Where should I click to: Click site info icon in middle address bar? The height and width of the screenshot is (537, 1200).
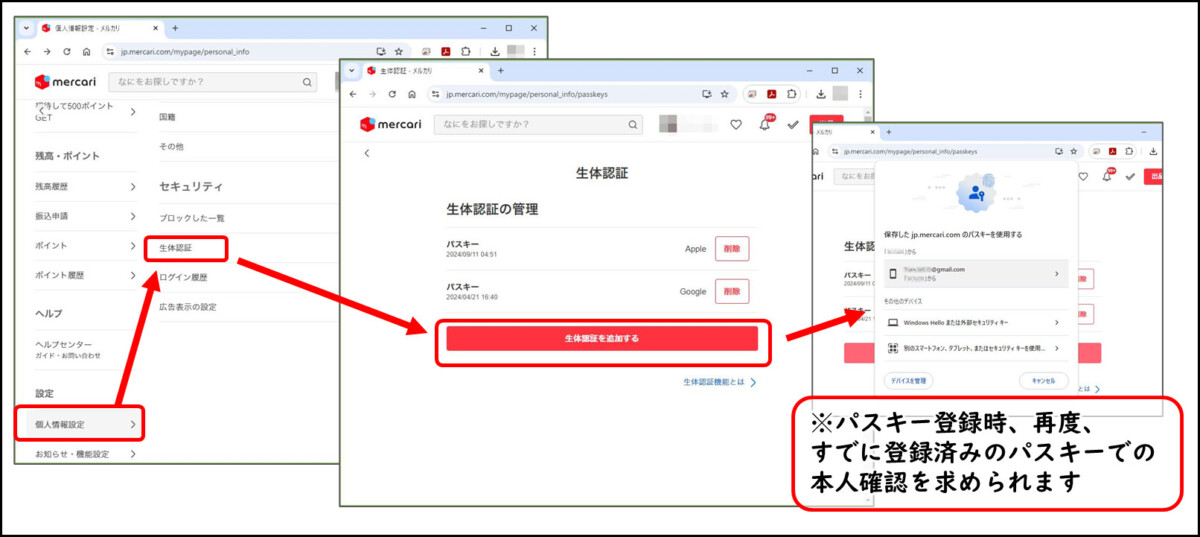436,94
